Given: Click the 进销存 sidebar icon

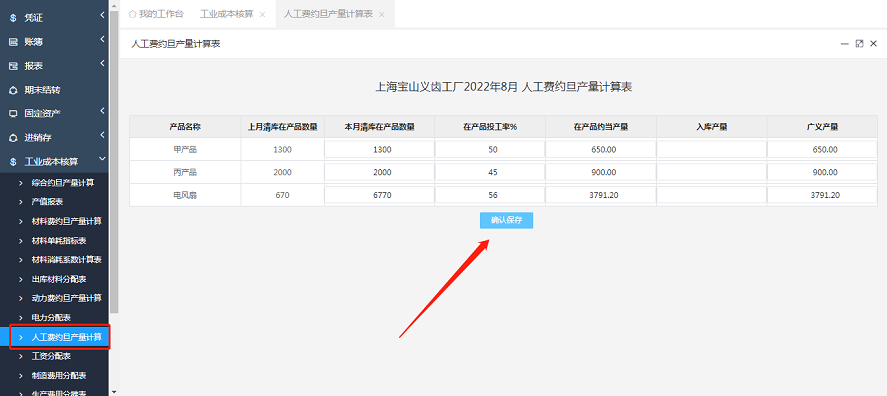Looking at the screenshot, I should 13,137.
